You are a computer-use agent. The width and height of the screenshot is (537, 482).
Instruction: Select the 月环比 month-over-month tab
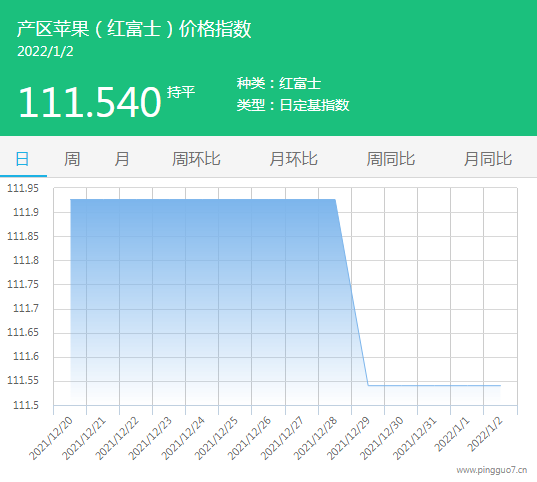click(294, 159)
